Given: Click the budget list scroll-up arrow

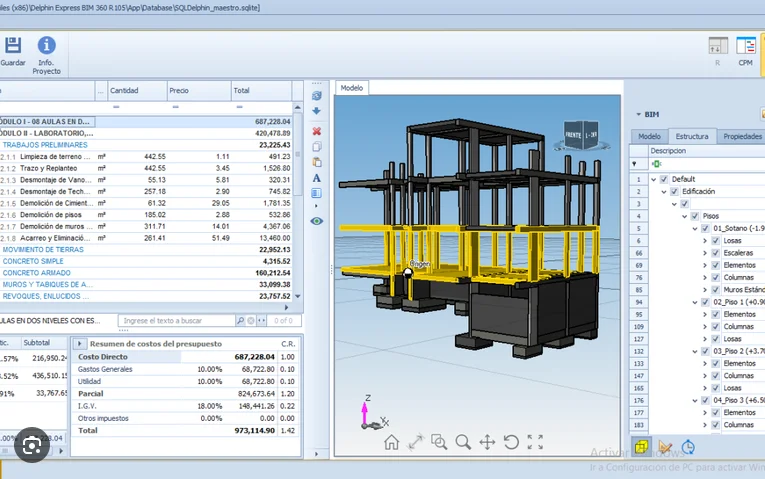Looking at the screenshot, I should click(x=298, y=107).
